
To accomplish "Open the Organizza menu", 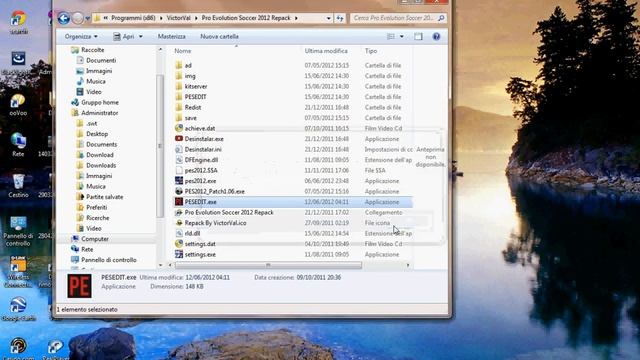I will [81, 36].
